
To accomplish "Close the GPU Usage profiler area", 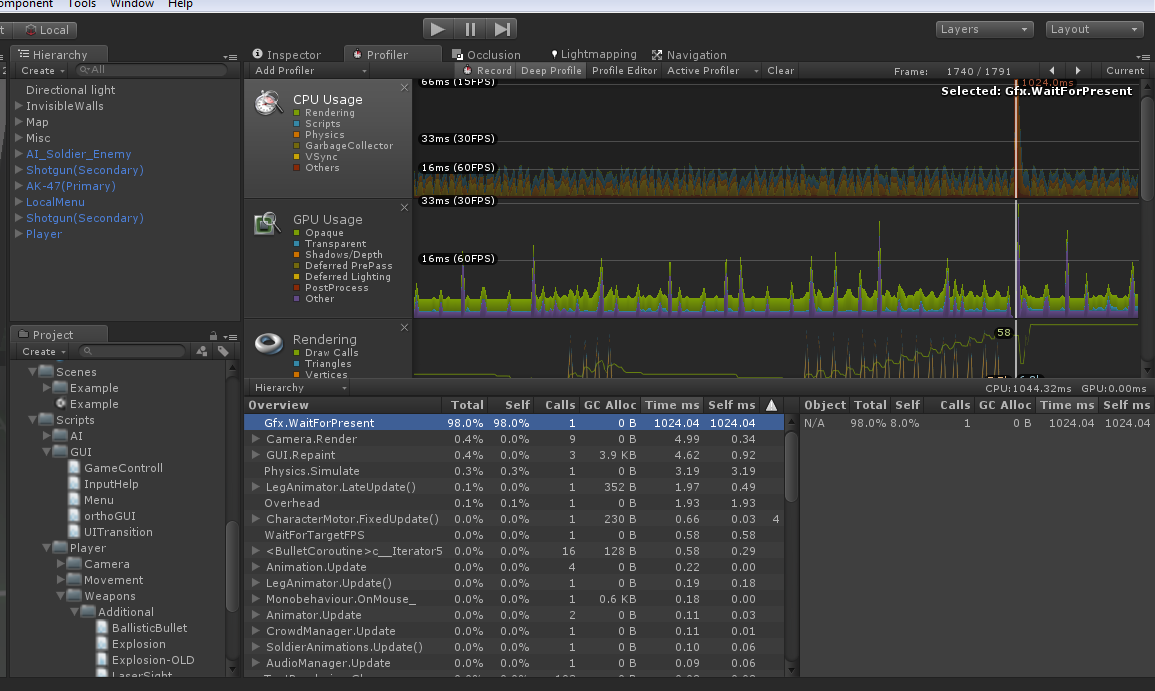I will (x=405, y=207).
